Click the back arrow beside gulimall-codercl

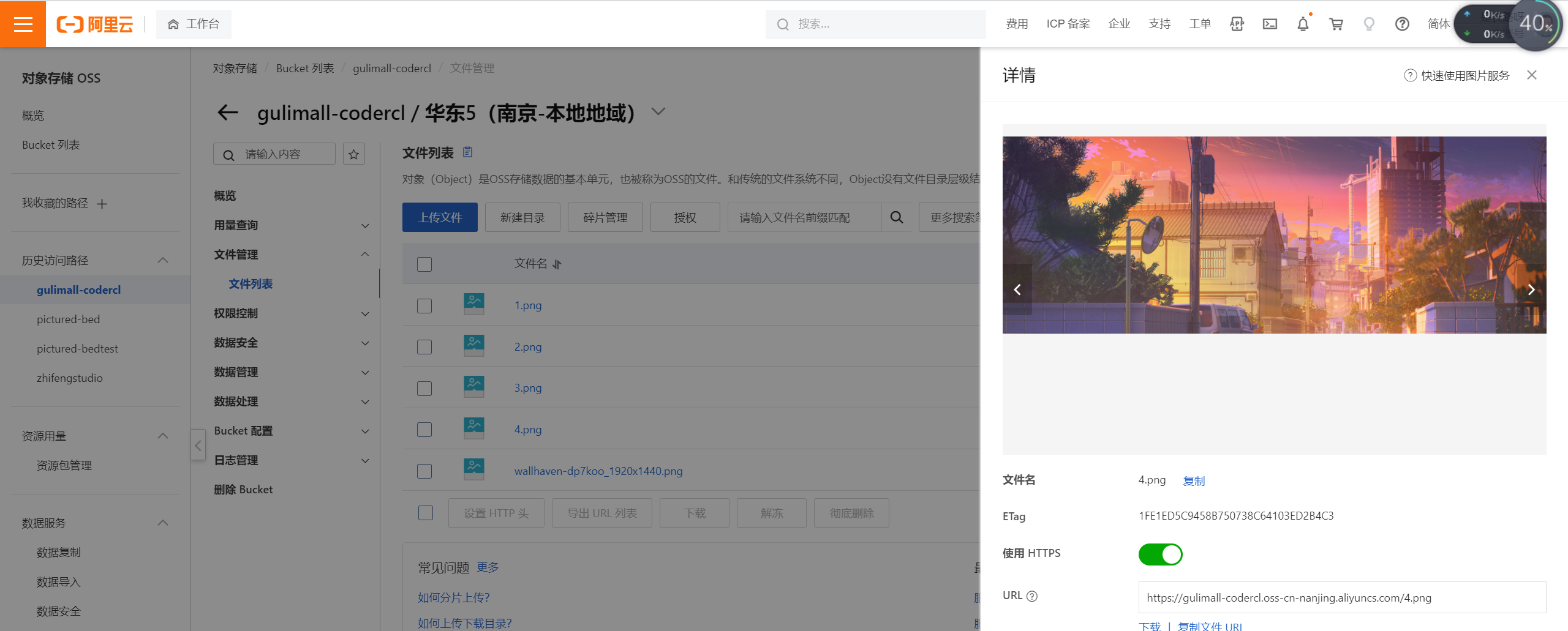pyautogui.click(x=228, y=113)
